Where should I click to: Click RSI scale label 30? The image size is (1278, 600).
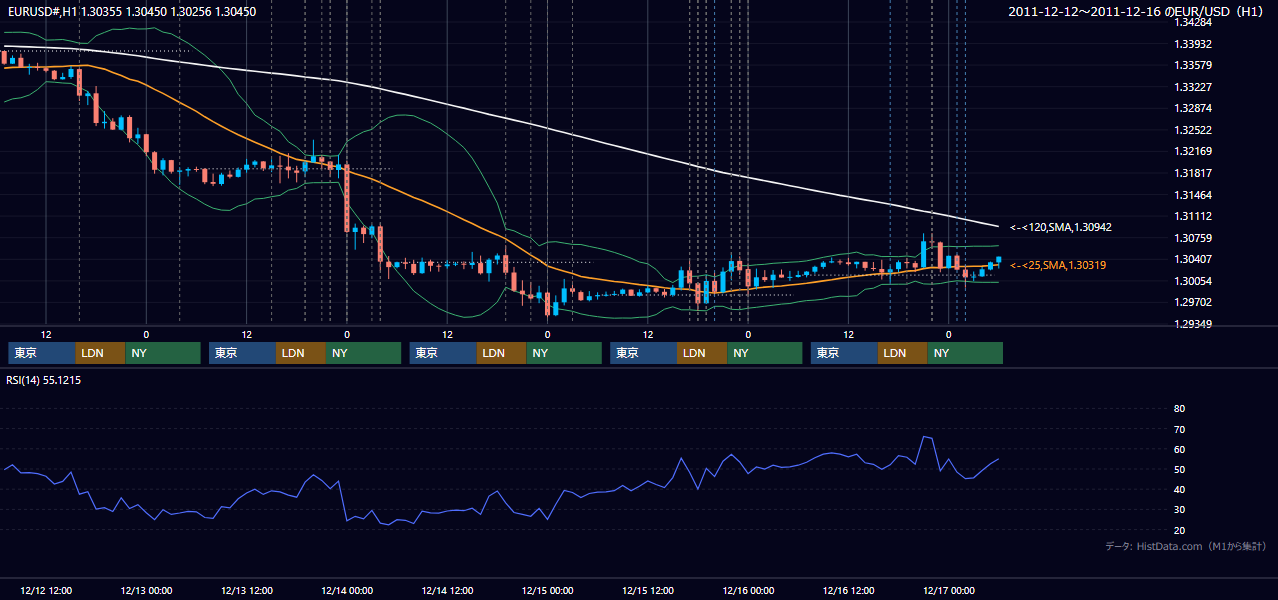click(x=1179, y=510)
